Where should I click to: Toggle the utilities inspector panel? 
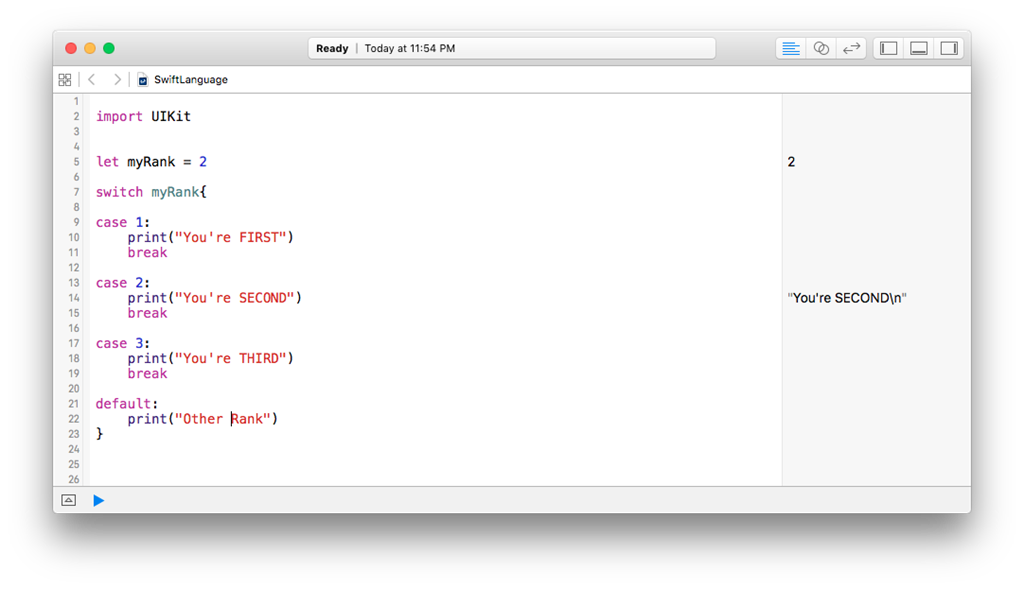(x=949, y=48)
